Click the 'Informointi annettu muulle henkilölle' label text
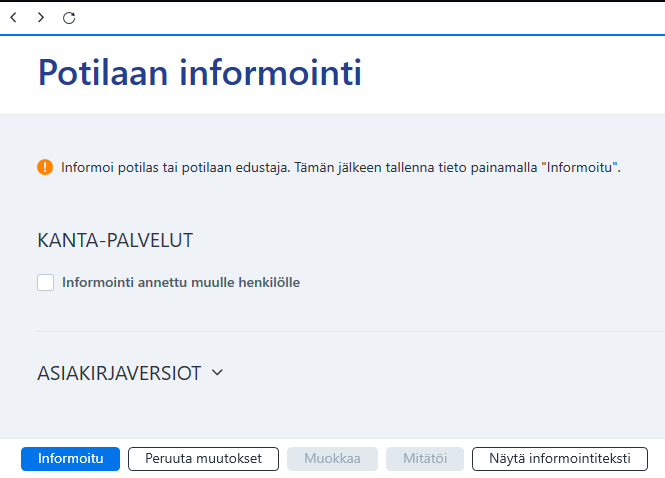 pos(181,282)
